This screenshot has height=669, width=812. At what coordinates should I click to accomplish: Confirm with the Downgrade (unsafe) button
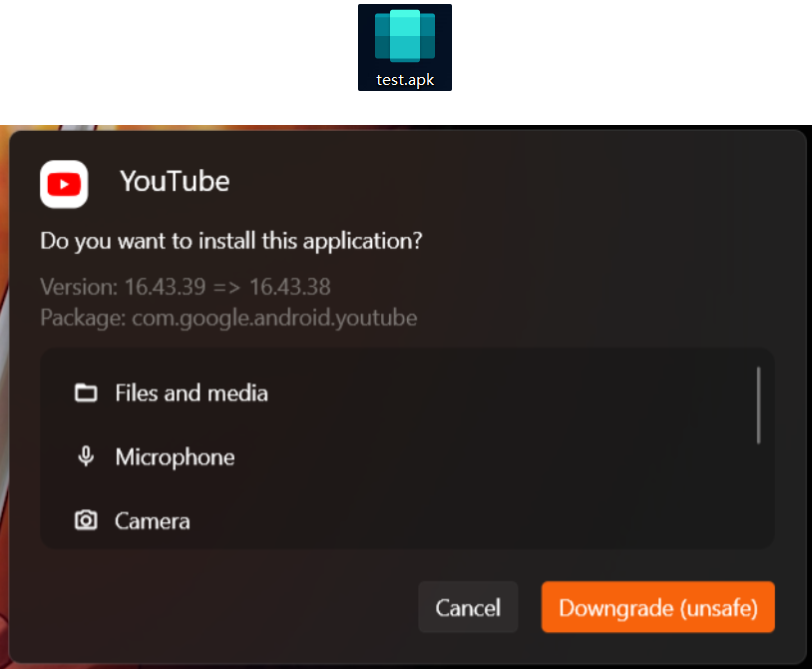(x=658, y=607)
